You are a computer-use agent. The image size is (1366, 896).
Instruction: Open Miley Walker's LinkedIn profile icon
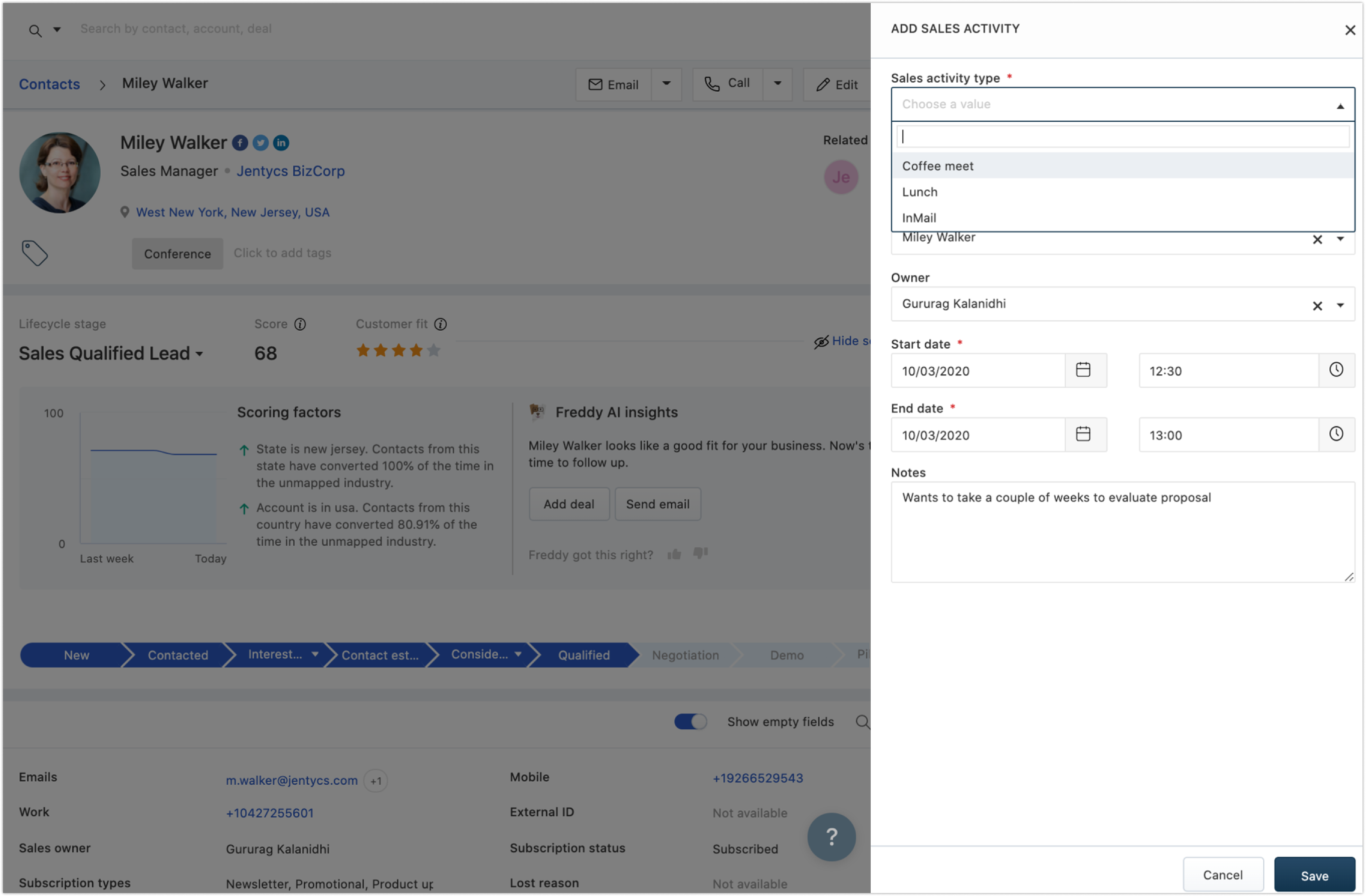(x=281, y=143)
